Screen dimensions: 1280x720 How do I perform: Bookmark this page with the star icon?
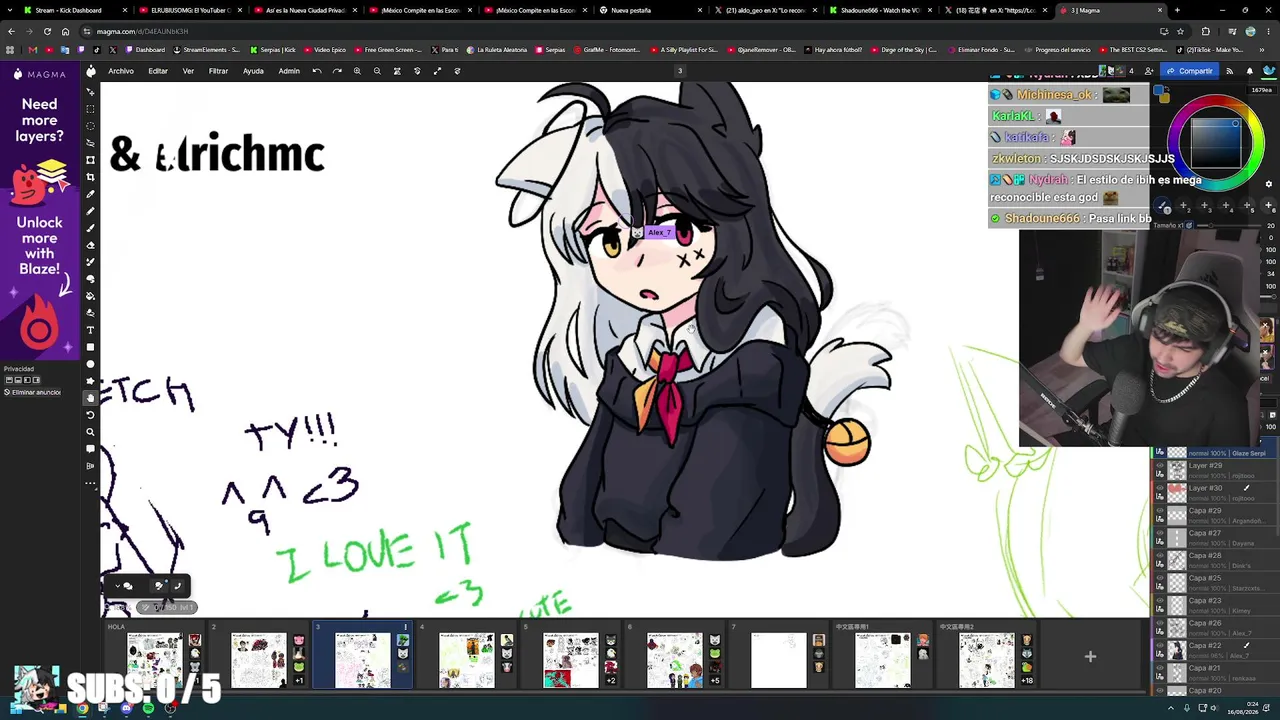1178,31
